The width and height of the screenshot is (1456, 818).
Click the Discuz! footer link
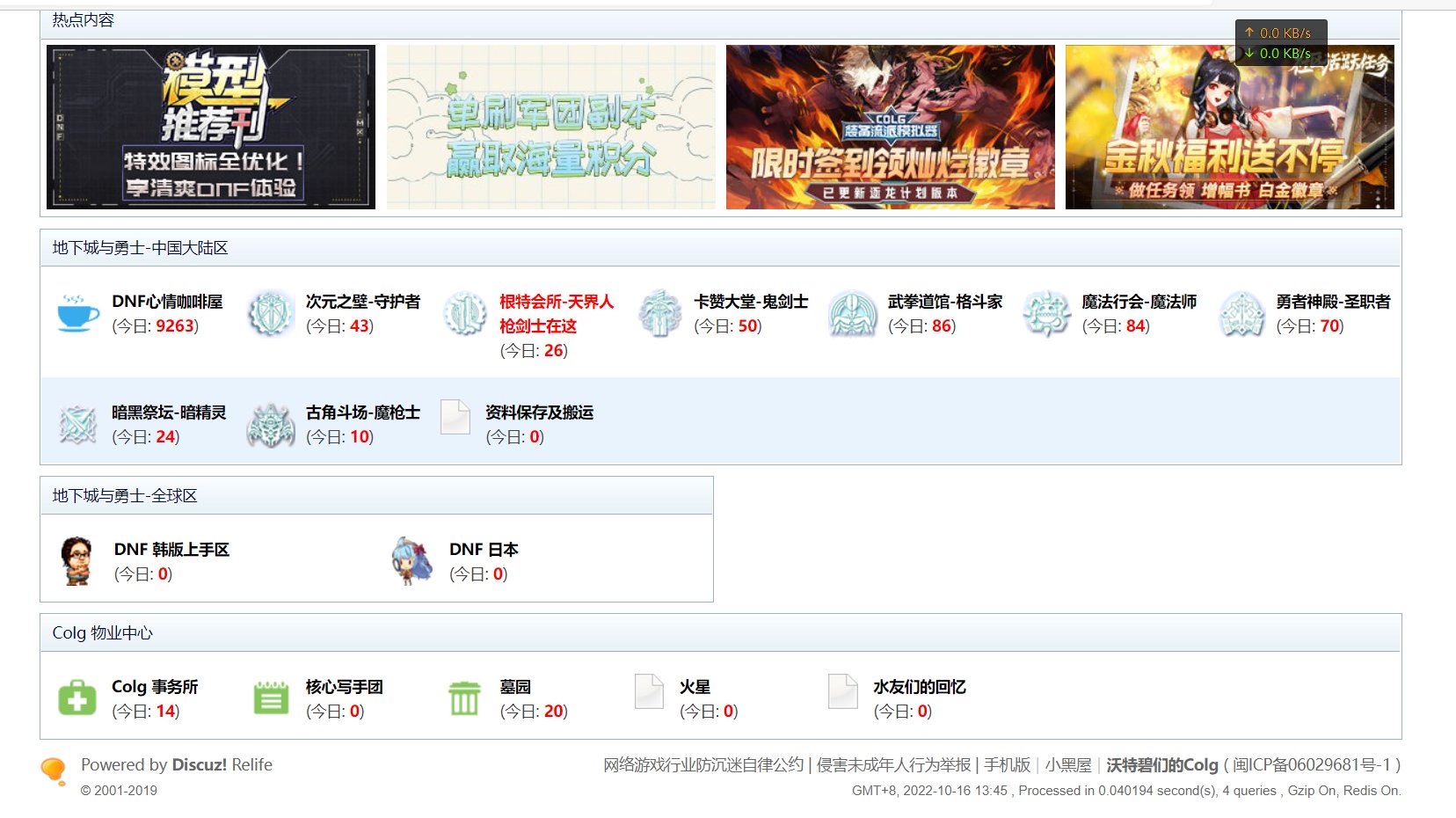[200, 765]
